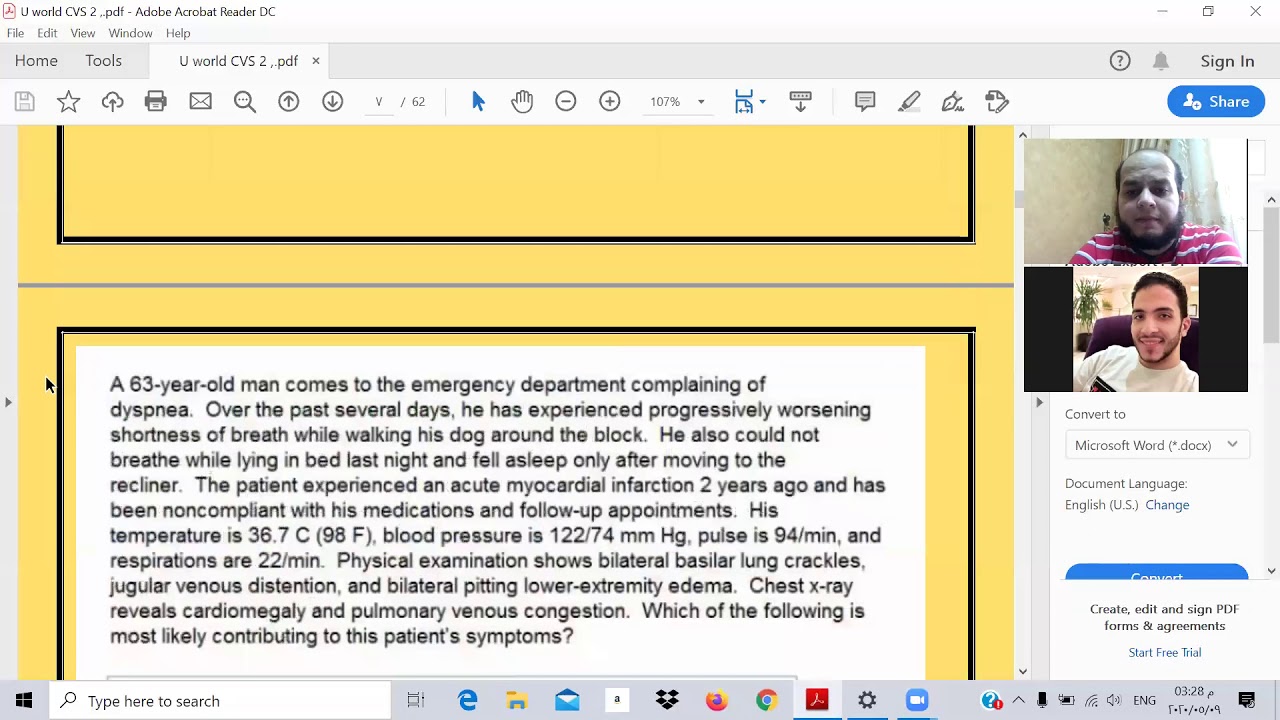The image size is (1280, 720).
Task: Select the Hand pan tool
Action: coord(522,101)
